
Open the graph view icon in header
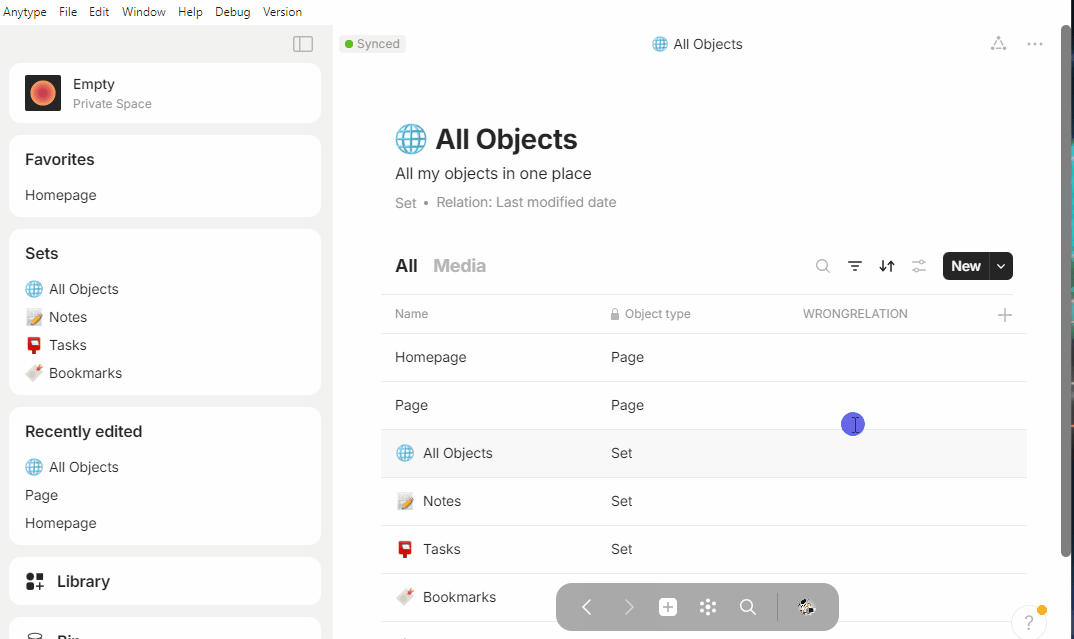998,44
